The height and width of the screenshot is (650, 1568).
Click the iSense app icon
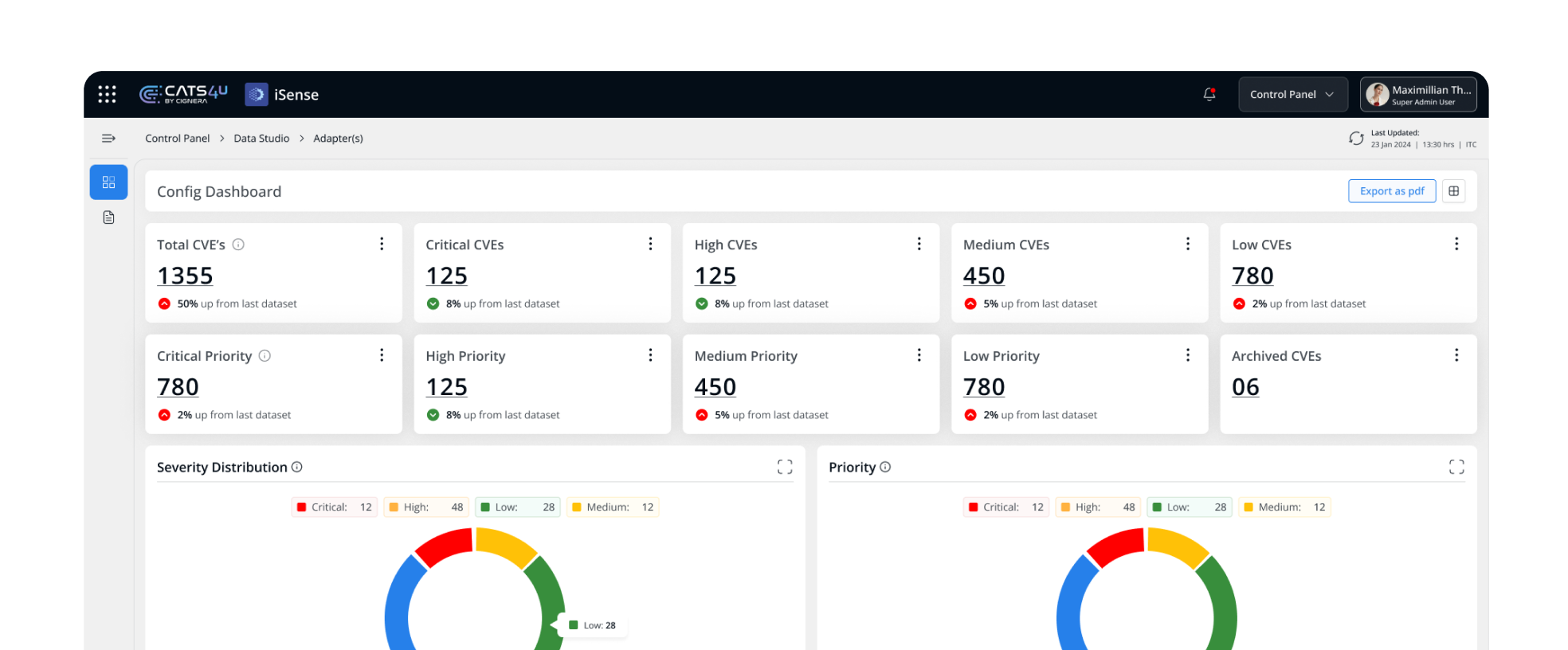coord(257,94)
